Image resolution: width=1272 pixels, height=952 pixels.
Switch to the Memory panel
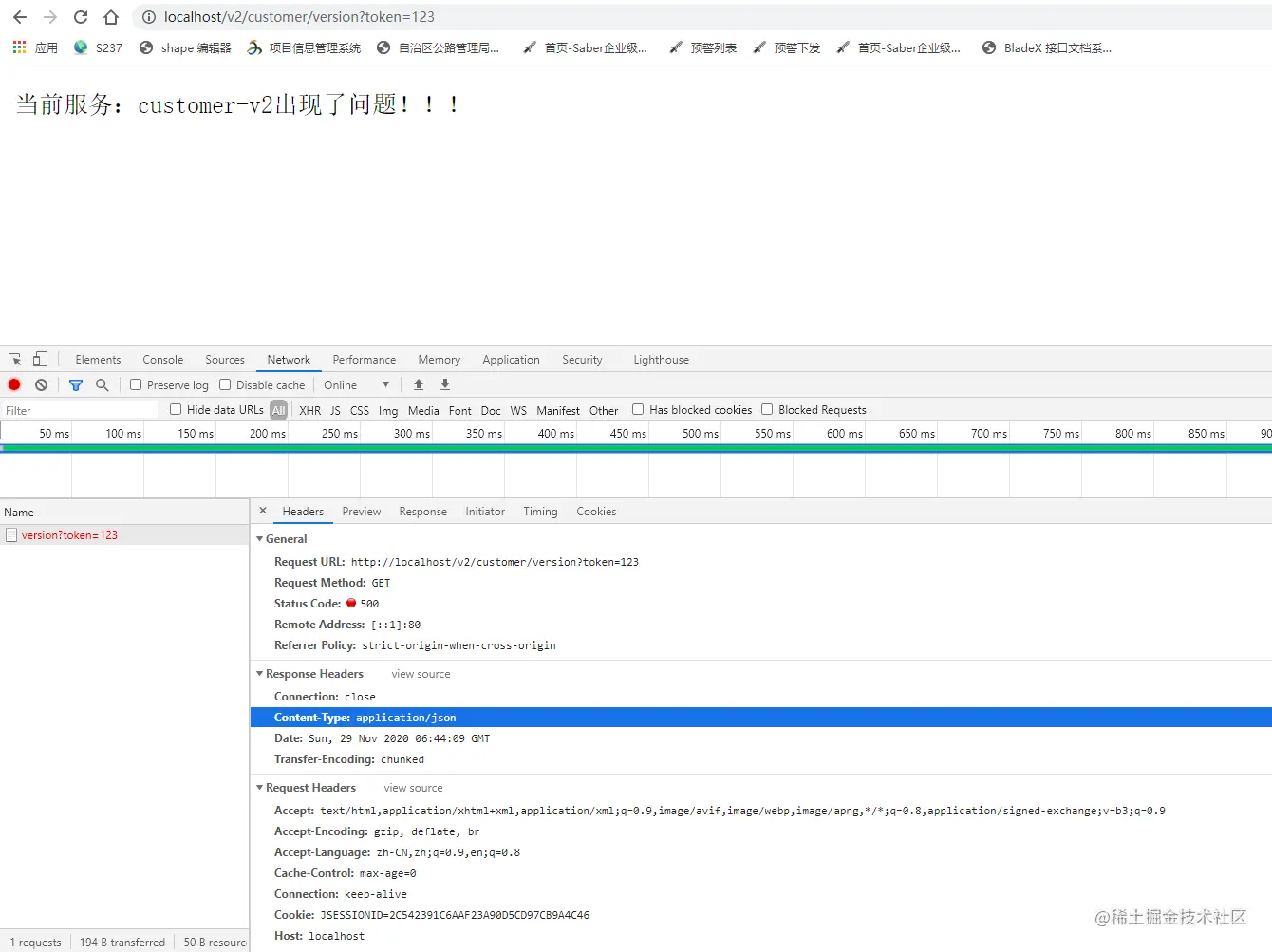pos(439,360)
